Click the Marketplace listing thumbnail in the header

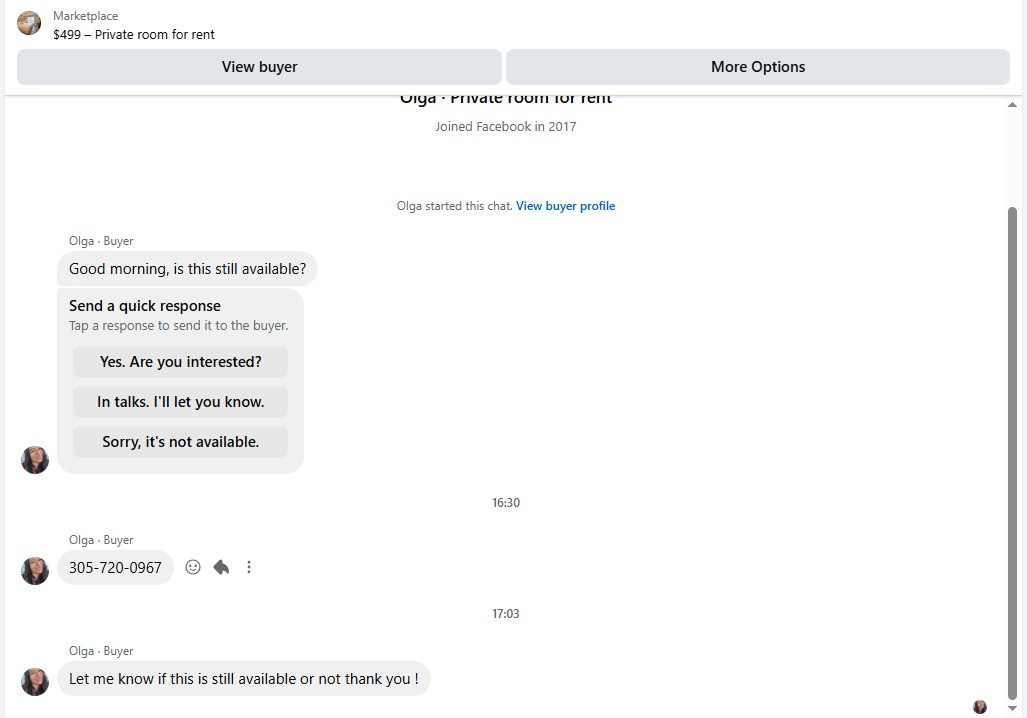tap(29, 24)
